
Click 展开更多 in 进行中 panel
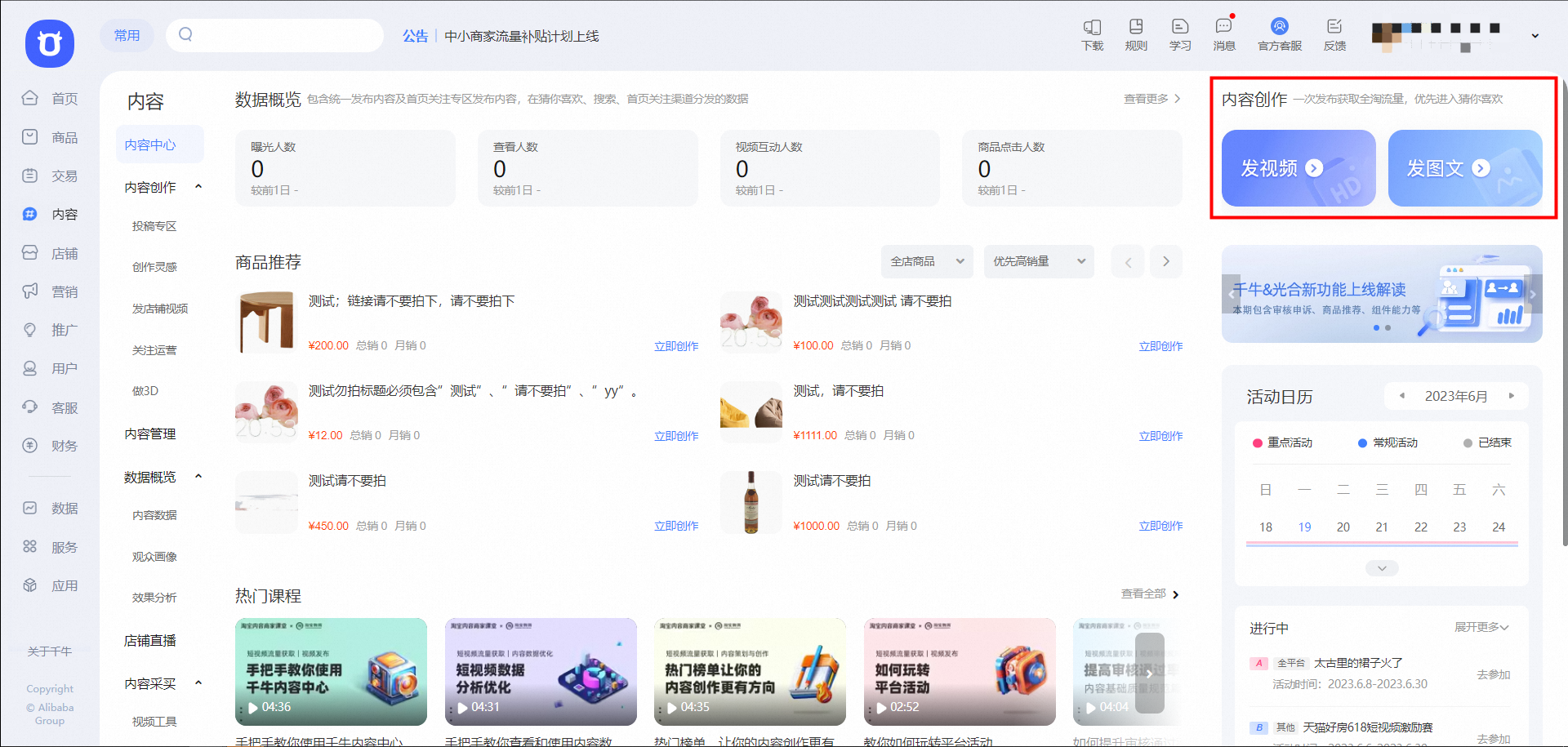coord(1481,627)
